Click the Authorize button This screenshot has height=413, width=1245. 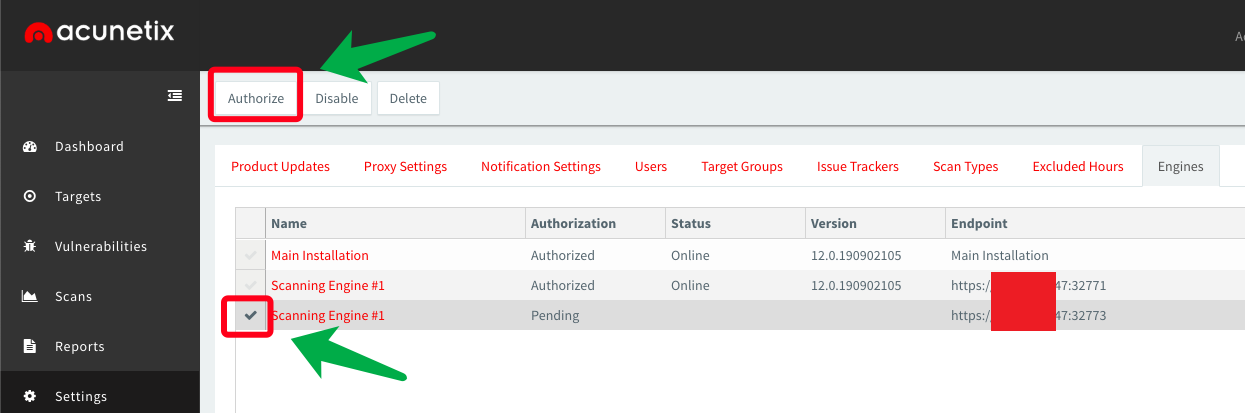(256, 98)
